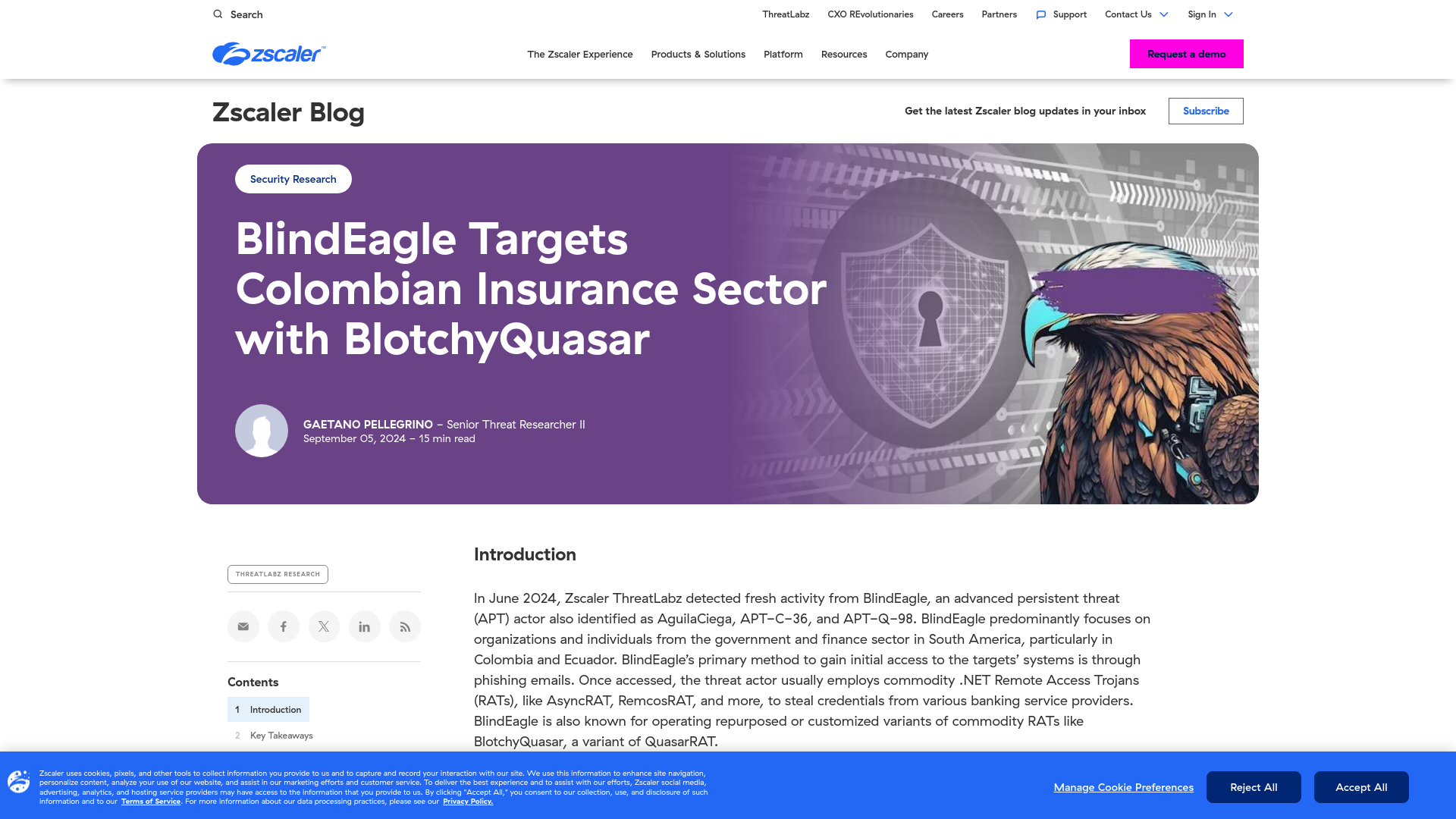1456x819 pixels.
Task: Click the email share icon
Action: pyautogui.click(x=243, y=626)
